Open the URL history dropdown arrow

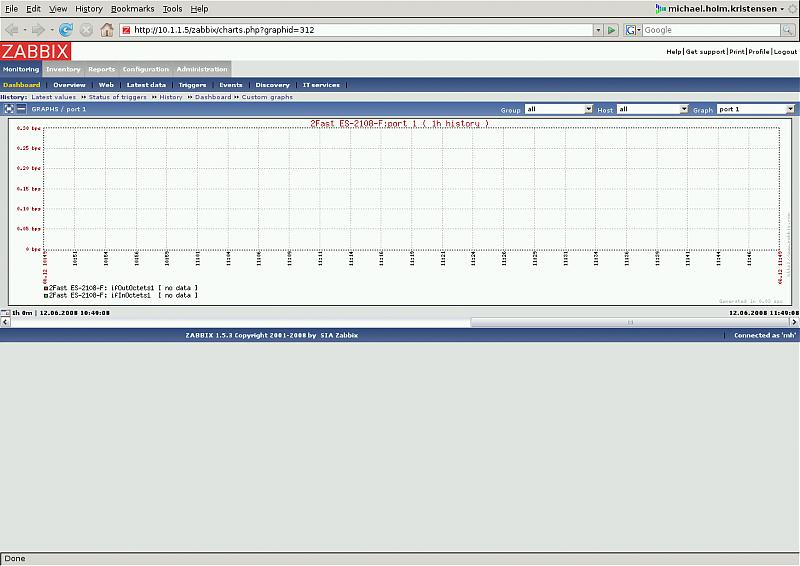click(x=598, y=30)
